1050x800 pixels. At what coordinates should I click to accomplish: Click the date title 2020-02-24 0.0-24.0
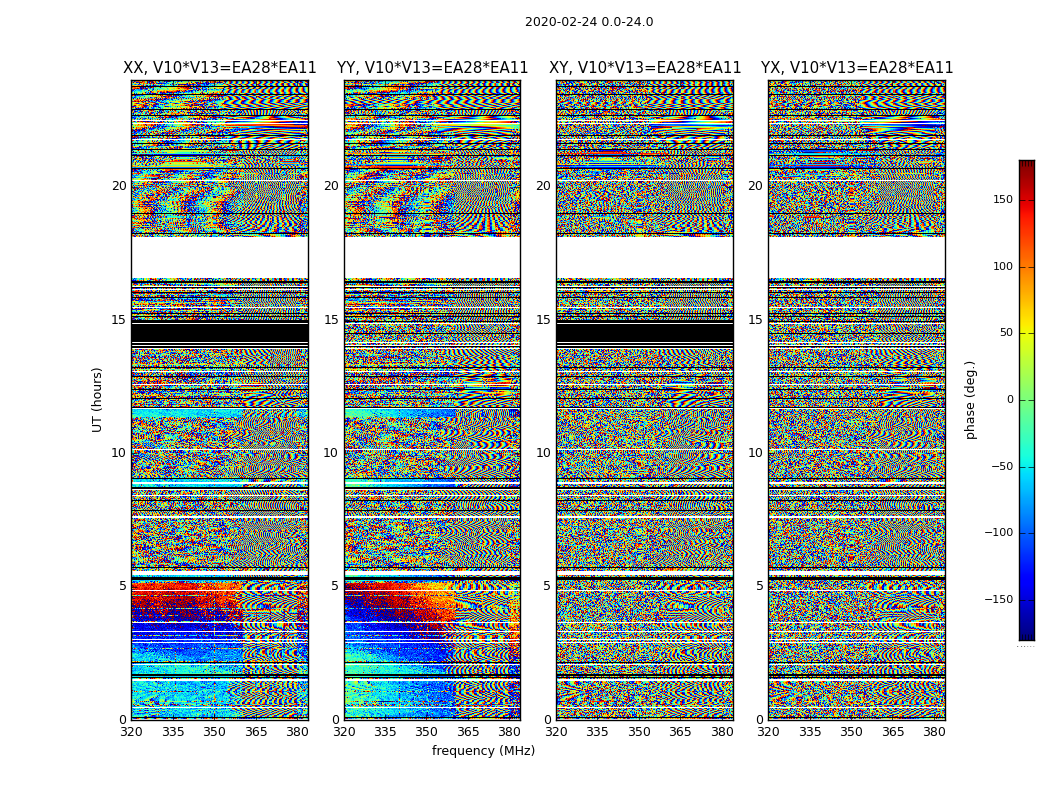(x=589, y=22)
